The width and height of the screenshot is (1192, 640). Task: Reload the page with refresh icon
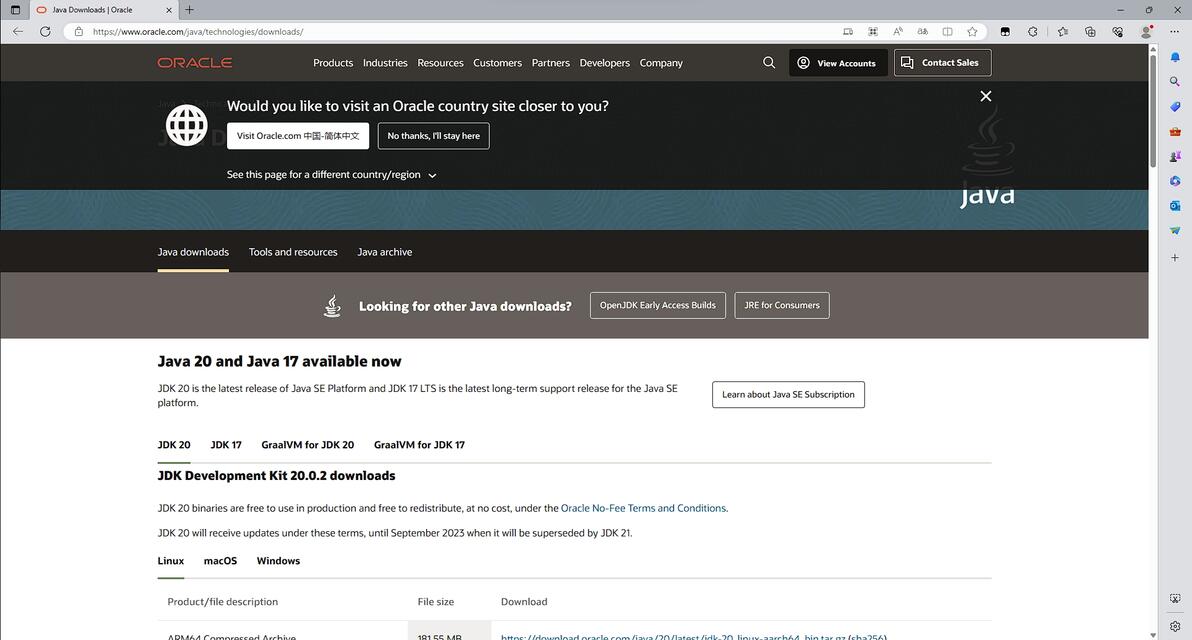[46, 31]
